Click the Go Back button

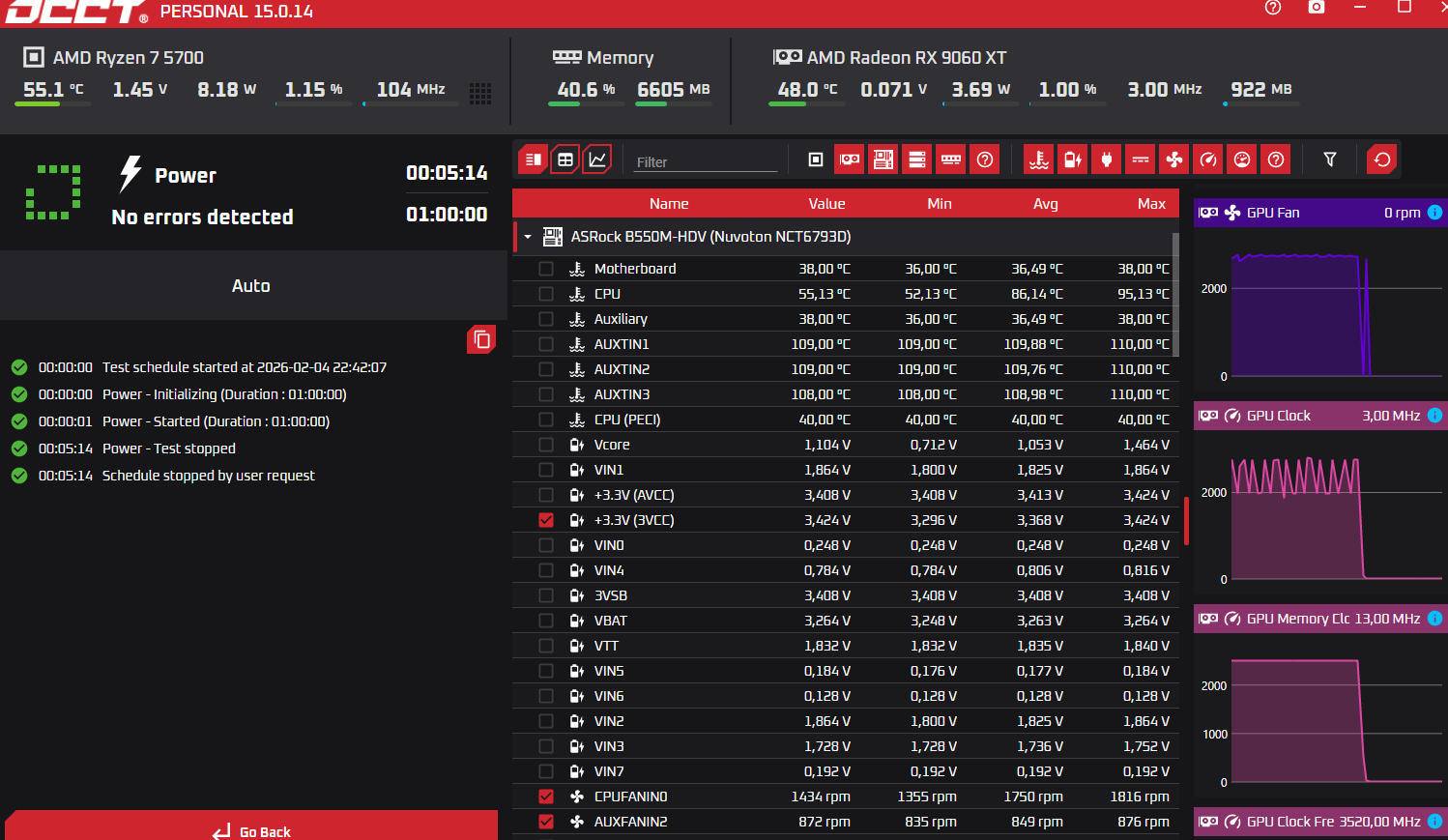pos(251,826)
